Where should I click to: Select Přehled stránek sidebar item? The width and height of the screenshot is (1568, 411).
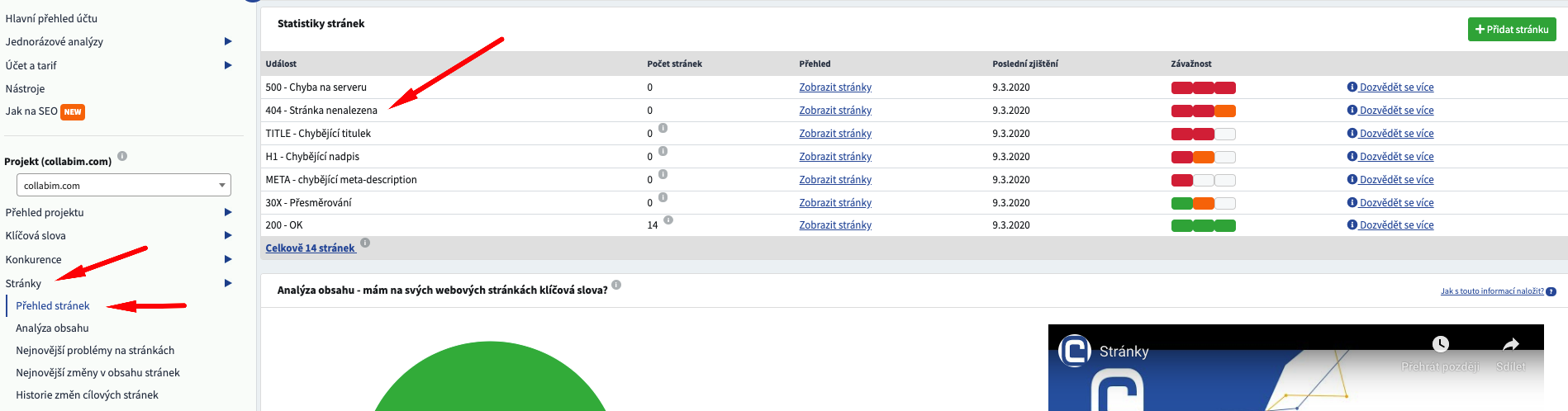[53, 305]
